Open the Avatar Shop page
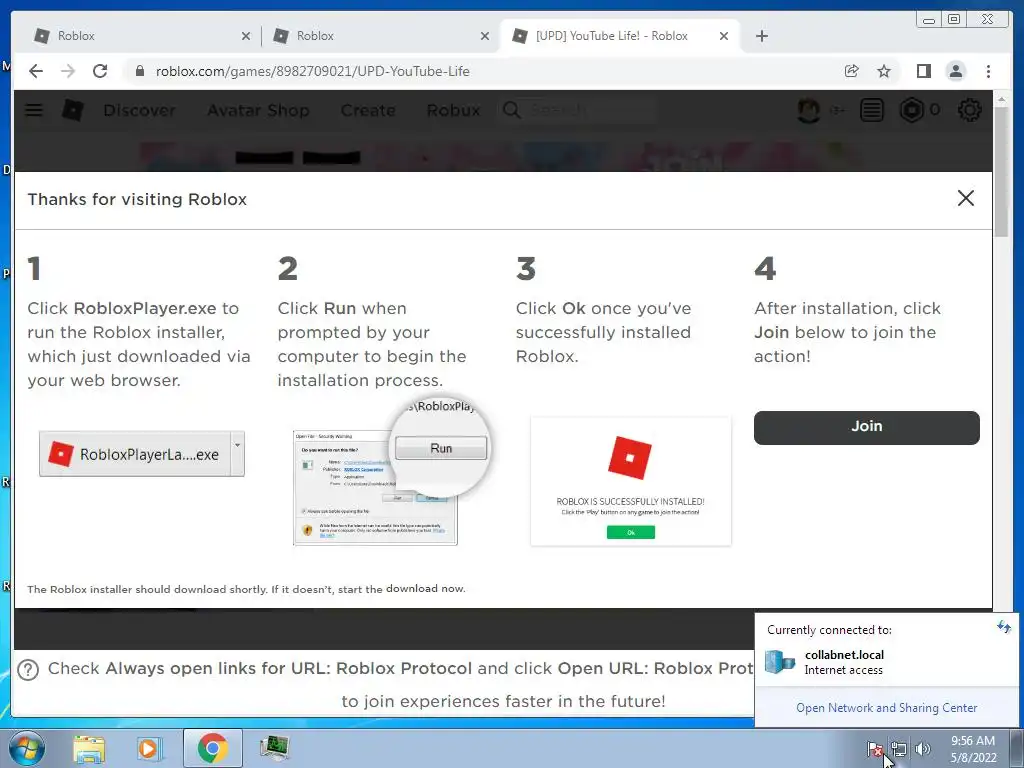The width and height of the screenshot is (1024, 768). (x=258, y=110)
